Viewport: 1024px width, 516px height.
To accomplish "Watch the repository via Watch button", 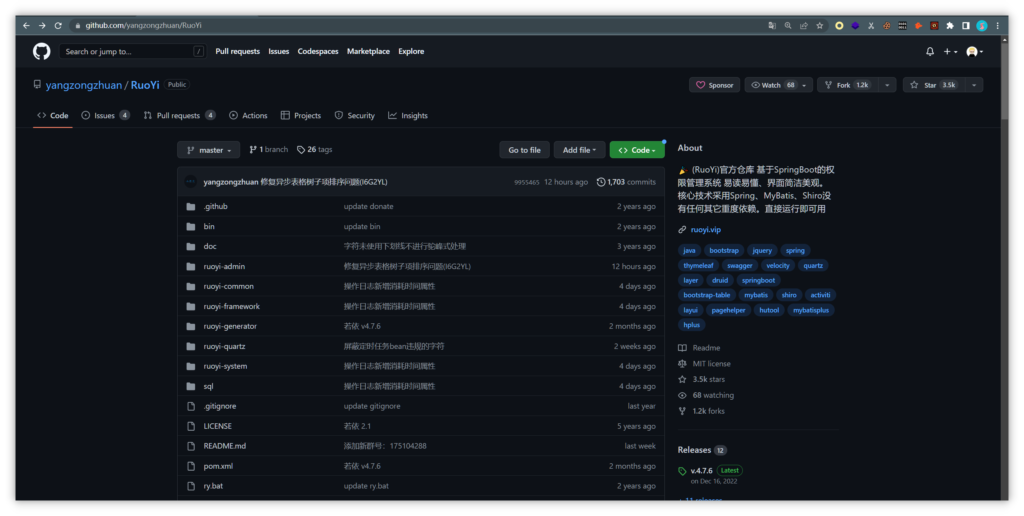I will pos(771,85).
